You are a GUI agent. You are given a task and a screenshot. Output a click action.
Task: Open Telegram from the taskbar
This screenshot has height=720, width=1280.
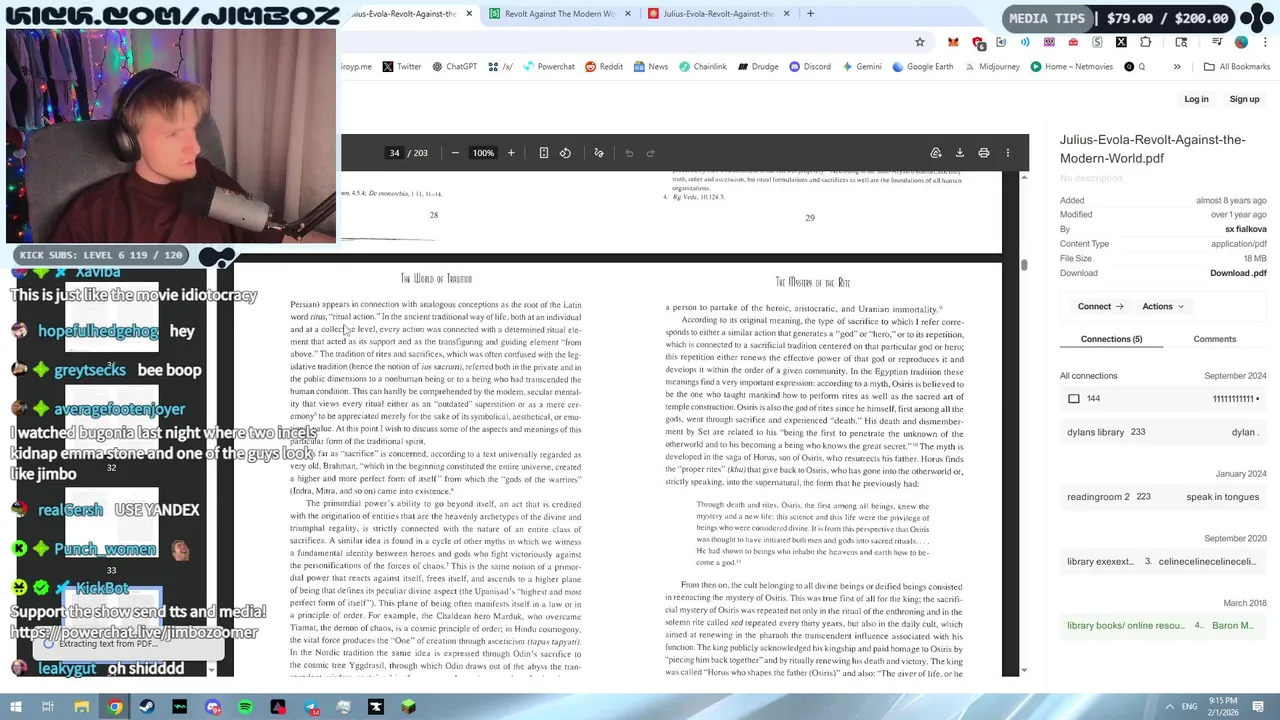coord(311,707)
